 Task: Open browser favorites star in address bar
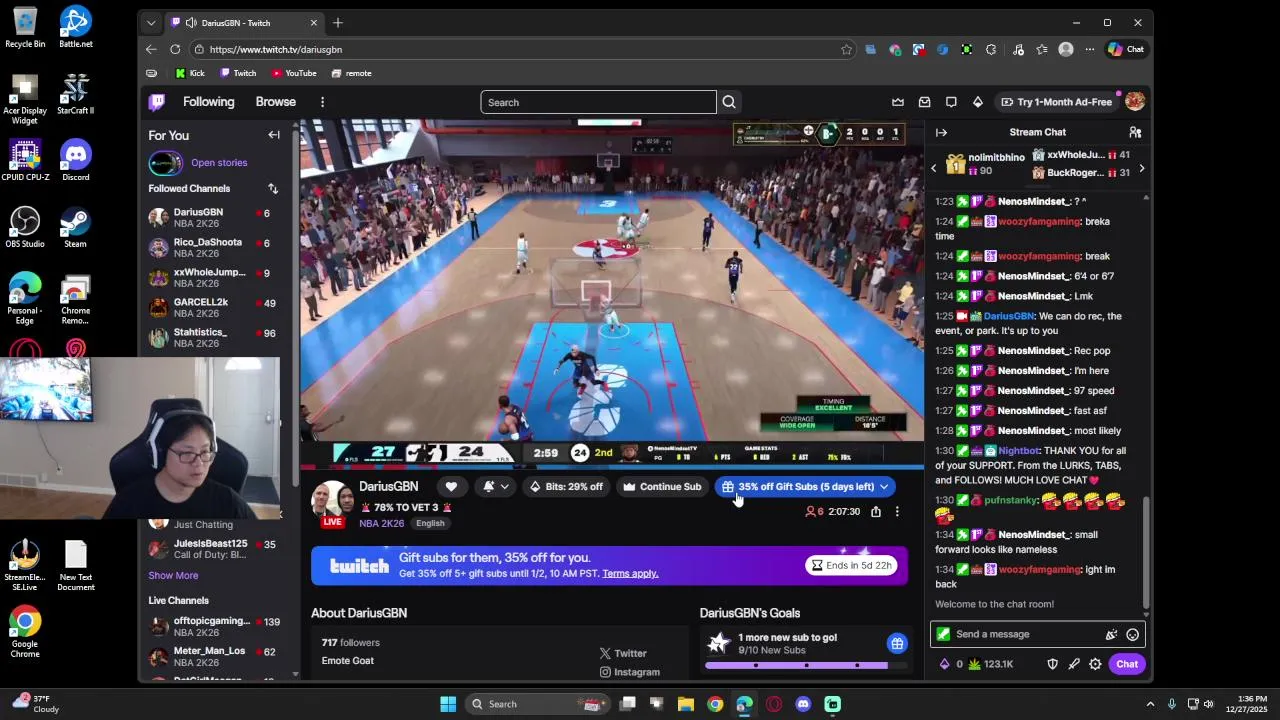(x=846, y=49)
